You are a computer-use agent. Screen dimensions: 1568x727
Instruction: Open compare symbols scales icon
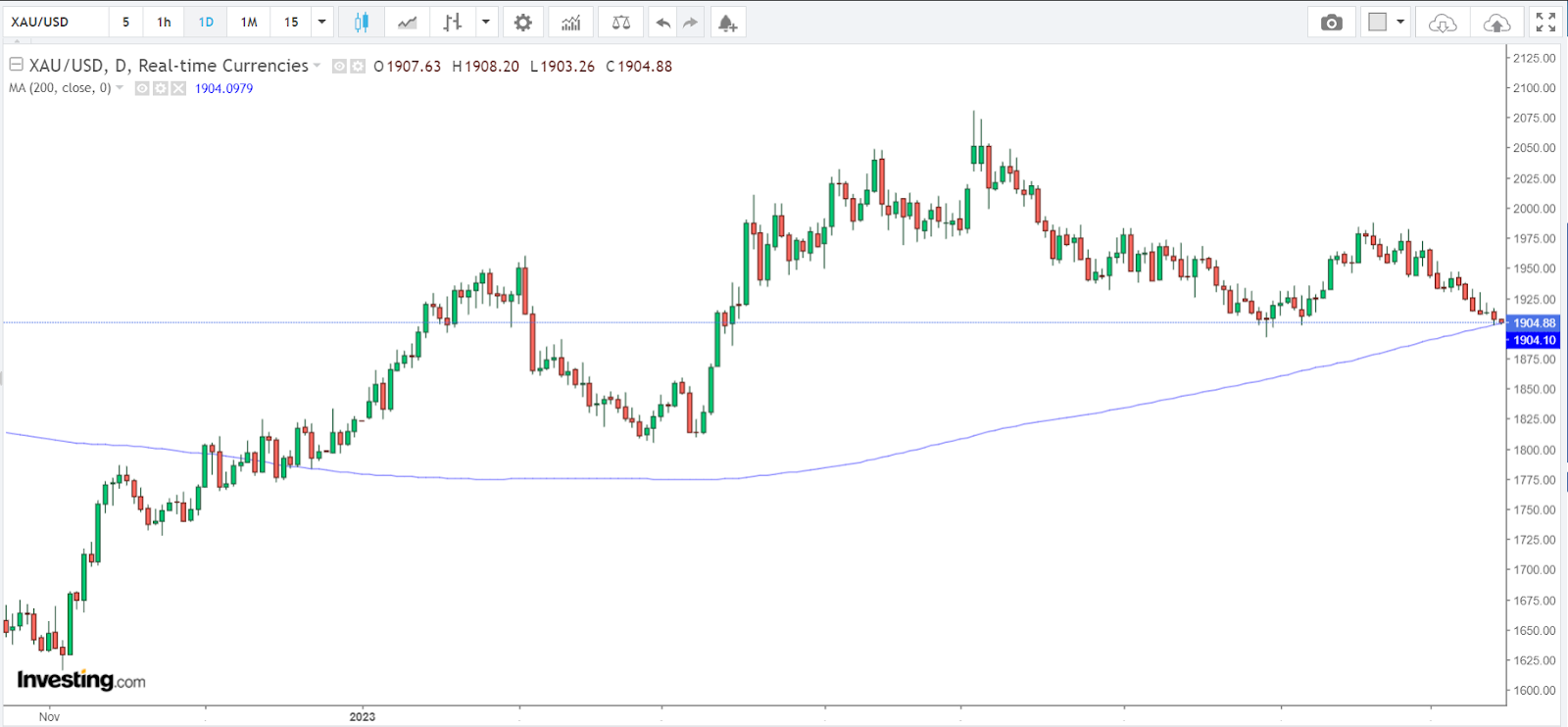point(621,23)
